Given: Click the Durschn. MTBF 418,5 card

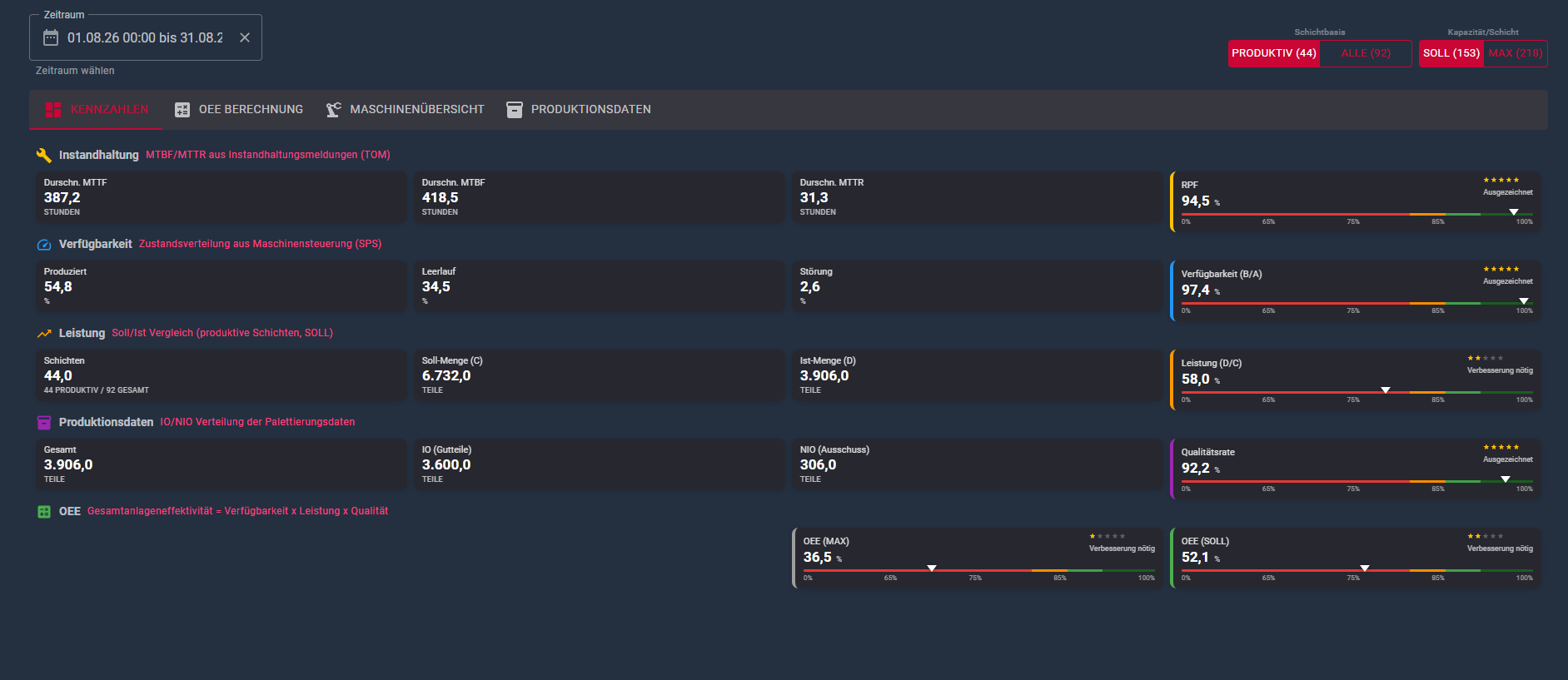Looking at the screenshot, I should [x=600, y=197].
